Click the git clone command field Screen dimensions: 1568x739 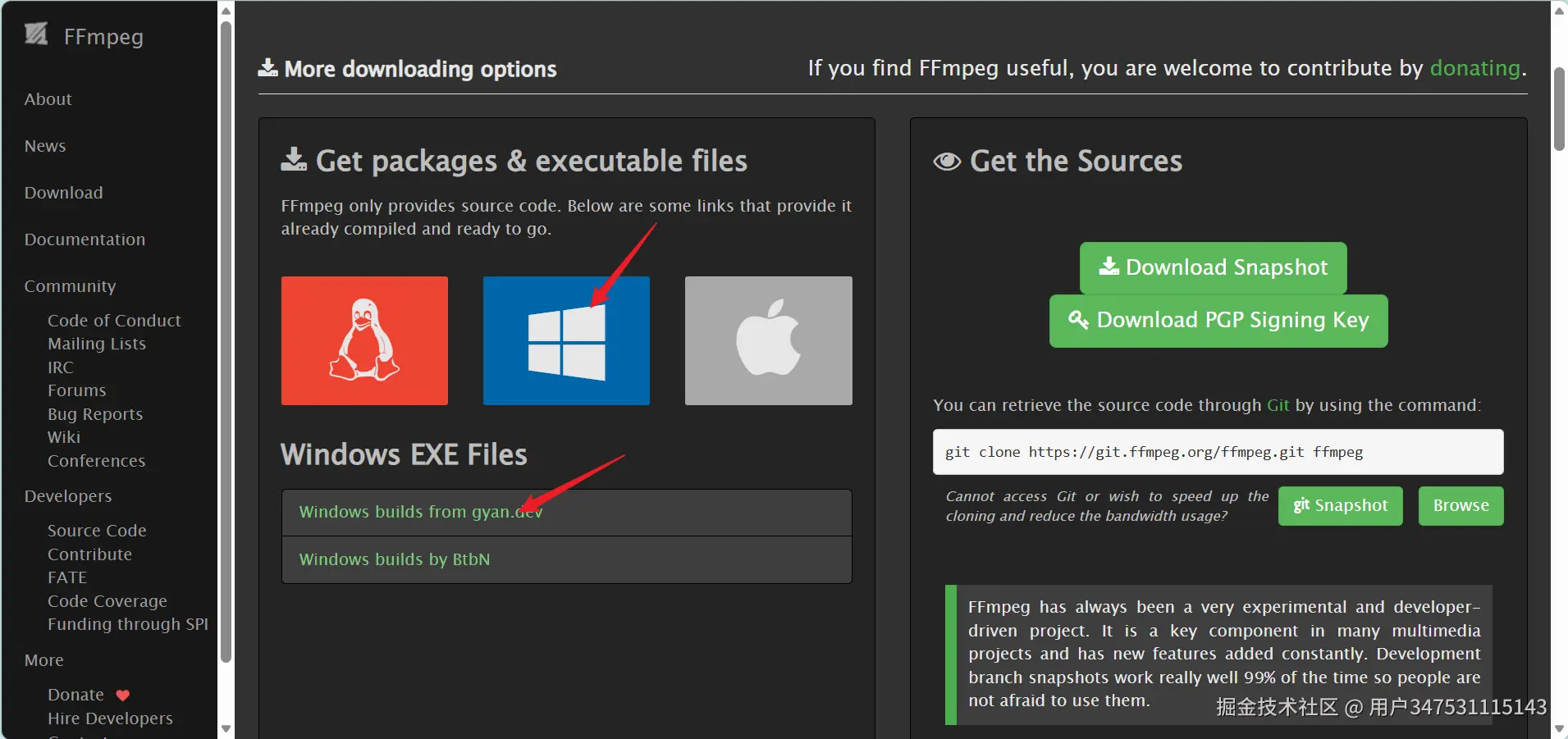pos(1218,452)
